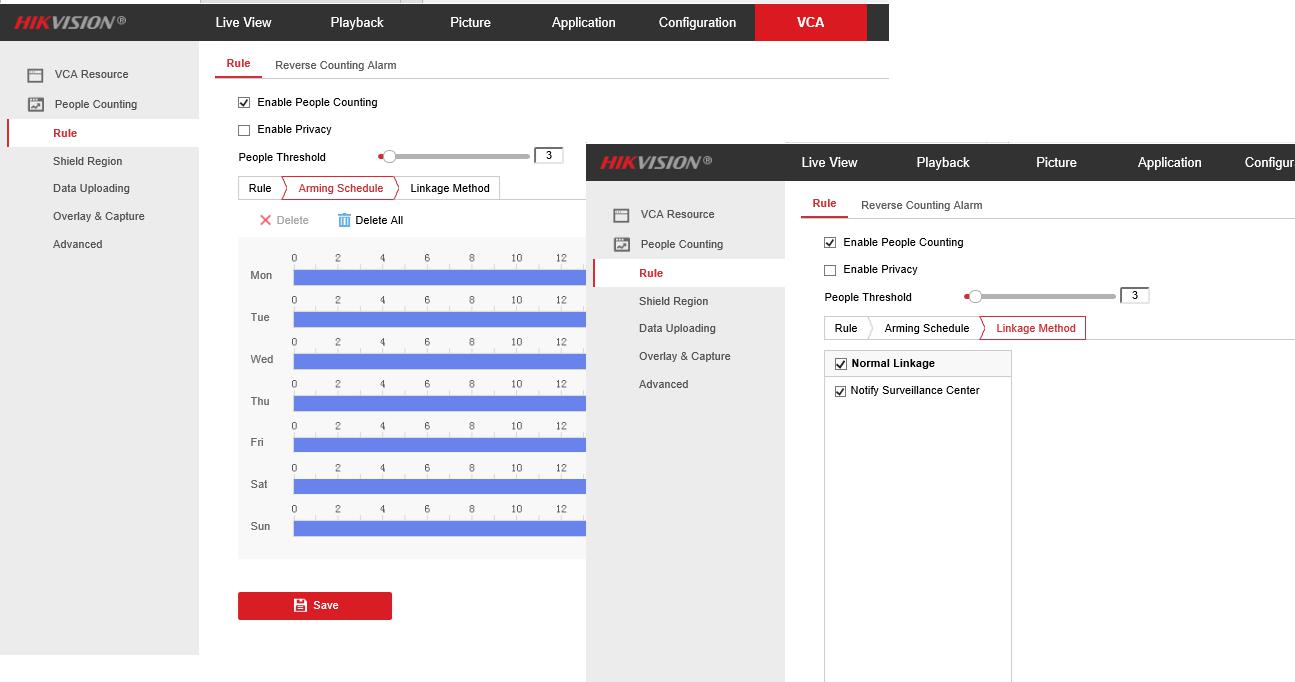Image resolution: width=1295 pixels, height=682 pixels.
Task: Click the People Threshold value field in back window
Action: (x=549, y=156)
